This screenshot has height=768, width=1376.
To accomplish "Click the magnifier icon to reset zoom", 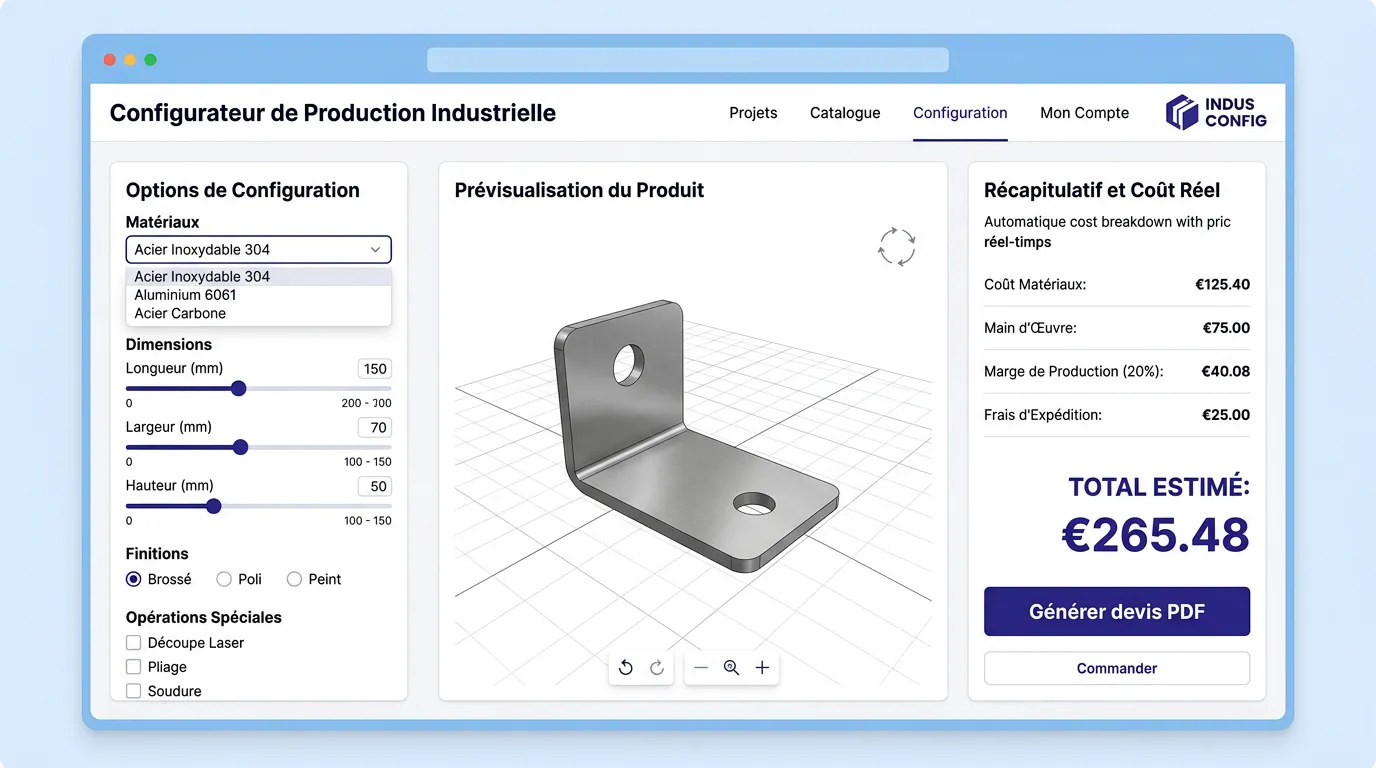I will (731, 667).
